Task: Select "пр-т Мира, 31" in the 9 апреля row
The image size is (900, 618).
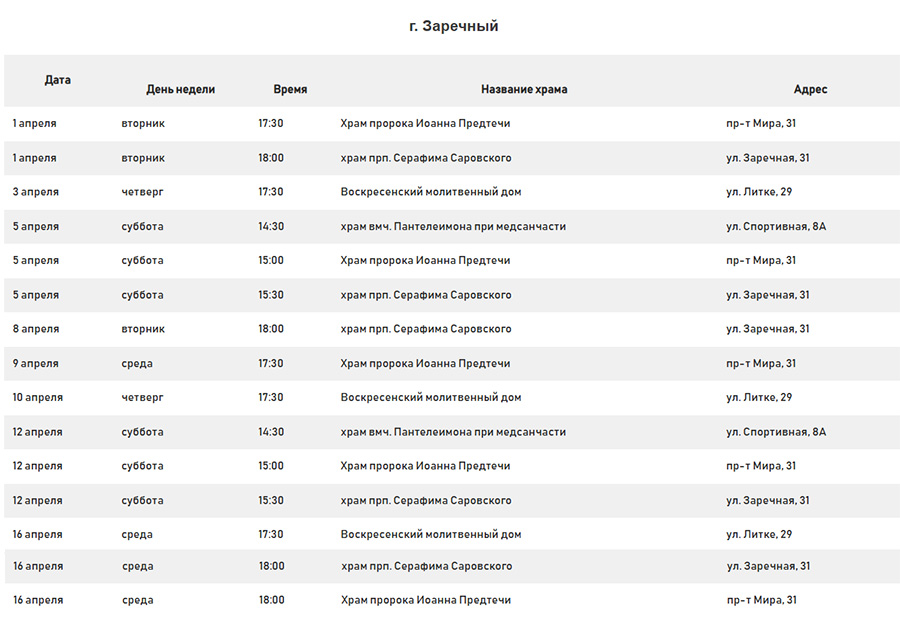Action: 761,364
